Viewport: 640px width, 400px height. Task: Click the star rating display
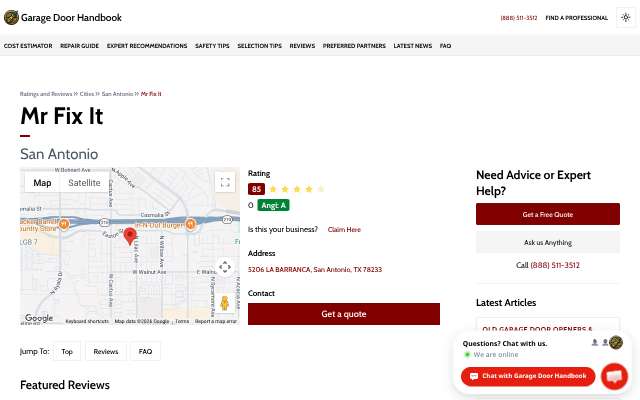(297, 189)
